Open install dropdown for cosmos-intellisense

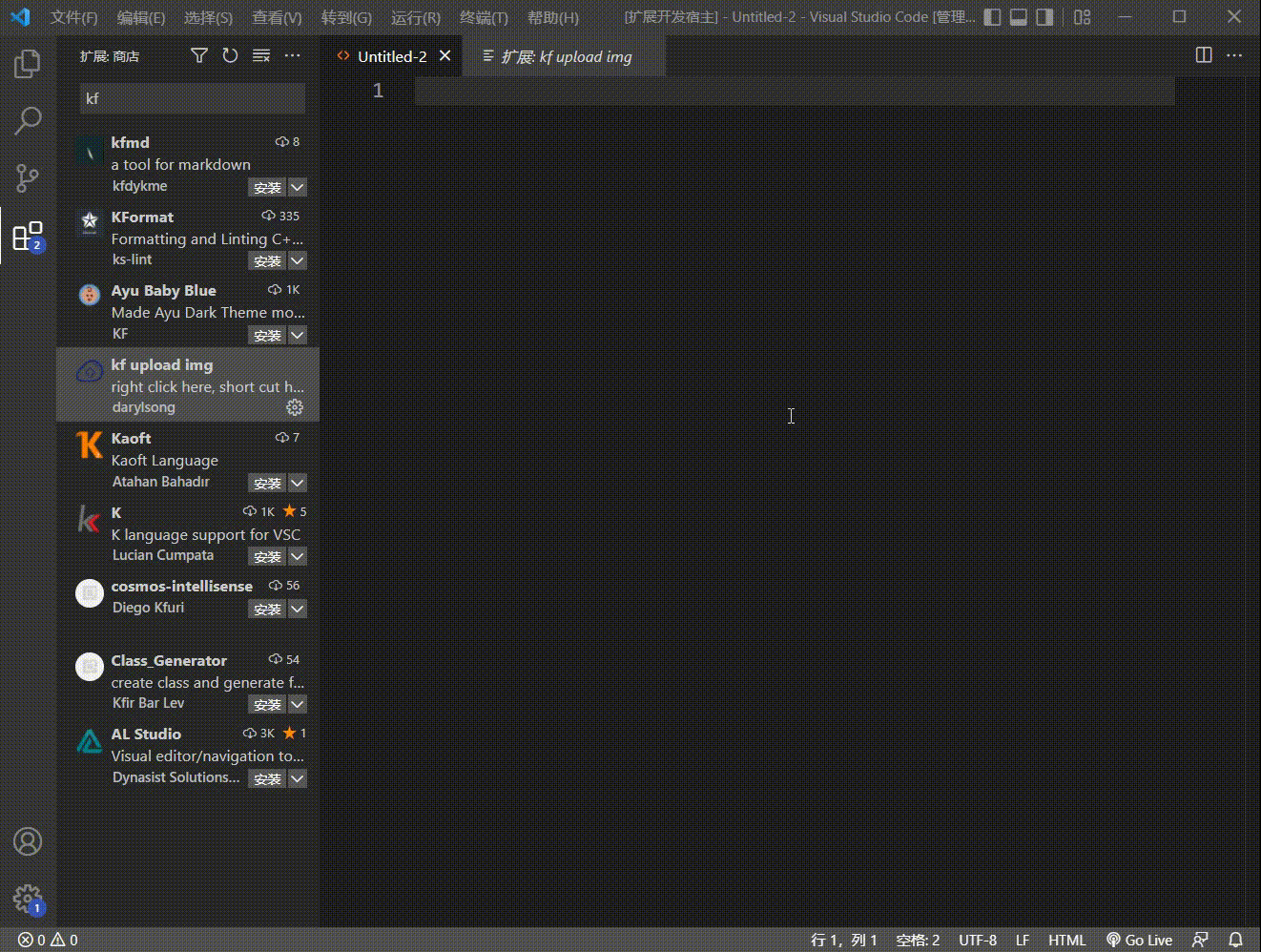pos(298,609)
